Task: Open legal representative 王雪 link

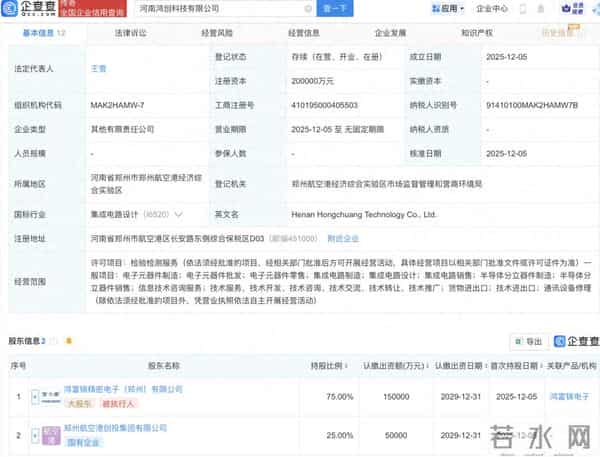Action: click(98, 69)
